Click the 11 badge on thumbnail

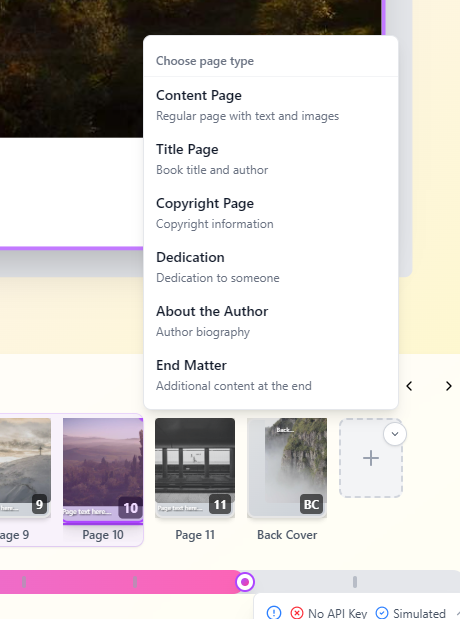220,504
